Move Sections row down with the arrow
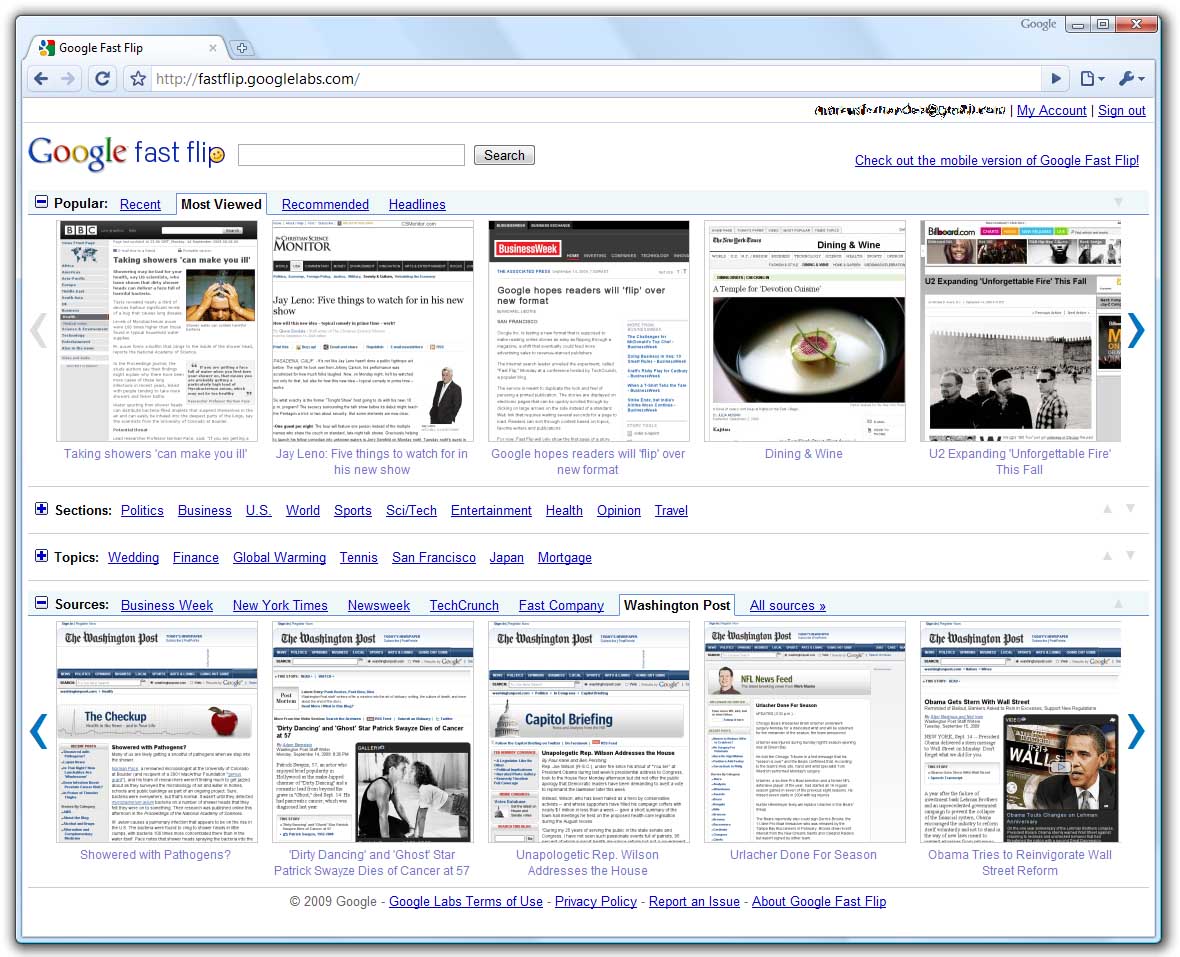1180x957 pixels. 1130,509
